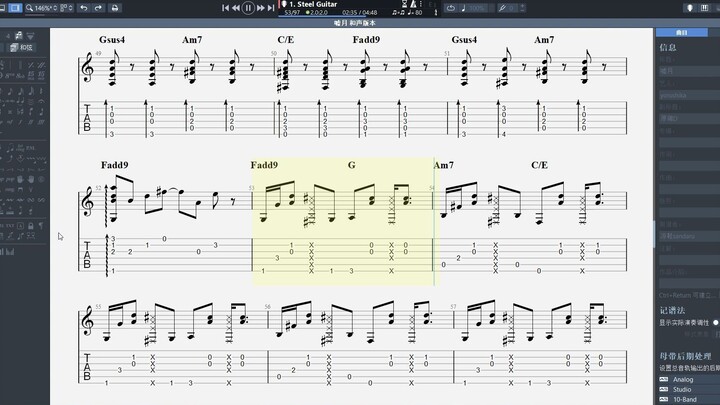The height and width of the screenshot is (405, 720).
Task: Select the Analog mastering preset
Action: click(683, 380)
